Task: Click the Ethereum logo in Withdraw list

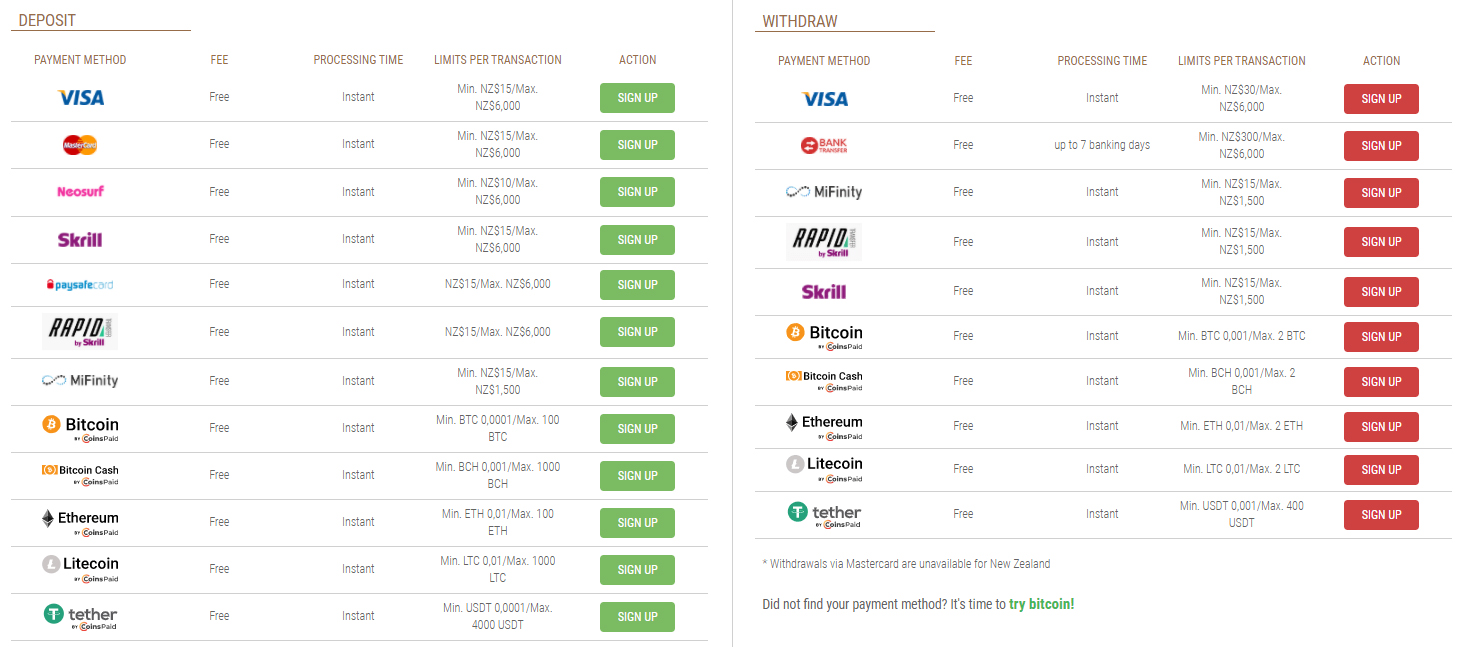Action: (x=824, y=426)
